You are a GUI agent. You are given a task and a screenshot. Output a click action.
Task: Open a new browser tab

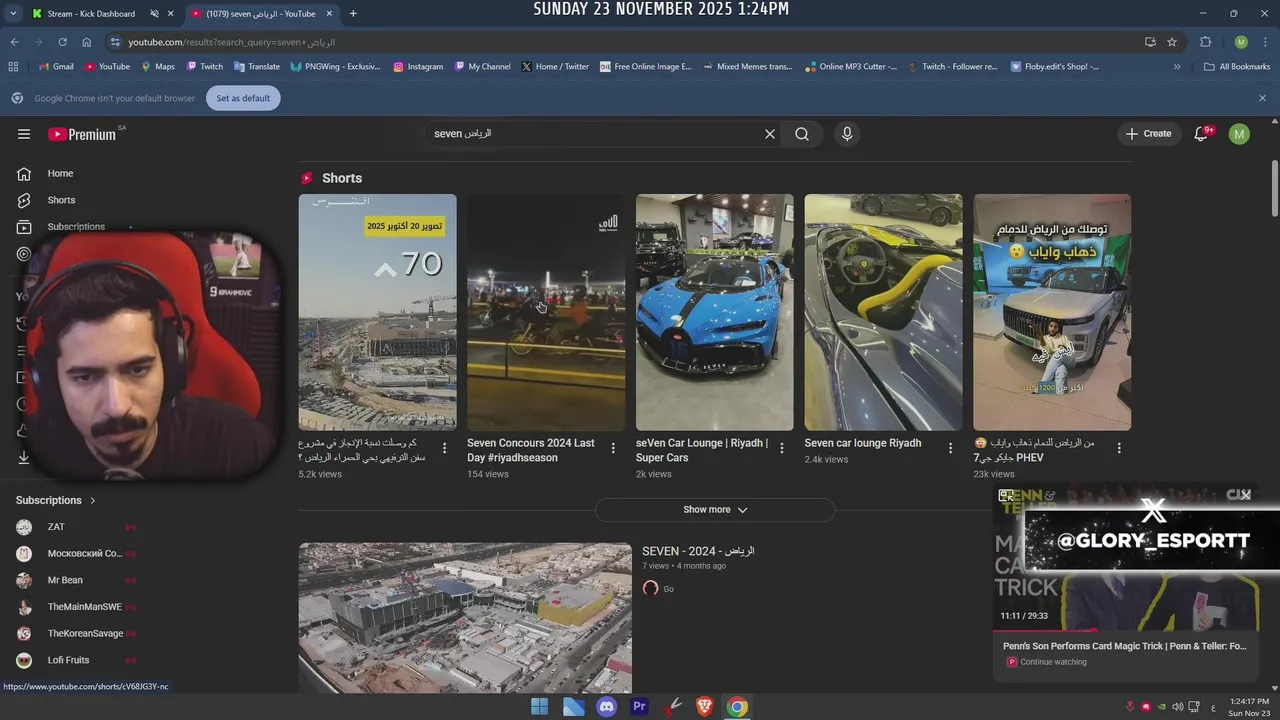coord(353,13)
